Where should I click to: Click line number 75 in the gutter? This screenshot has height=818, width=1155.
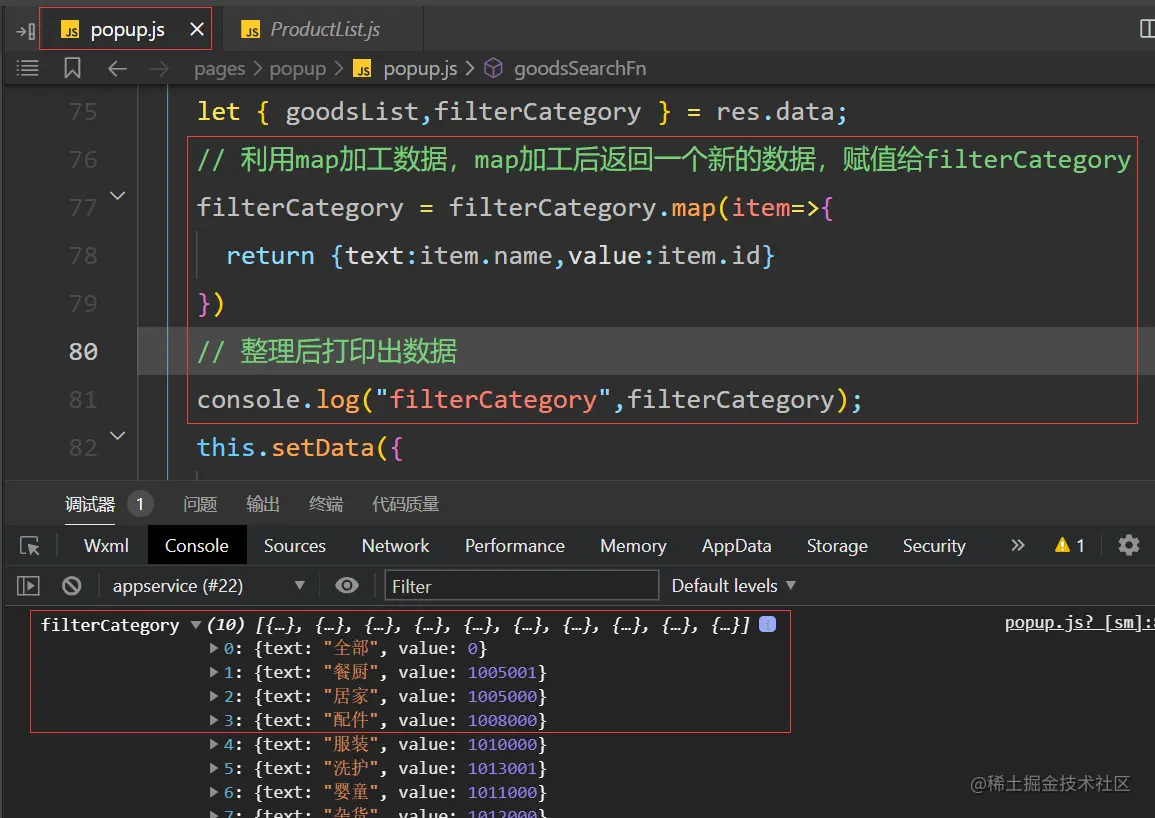point(83,112)
